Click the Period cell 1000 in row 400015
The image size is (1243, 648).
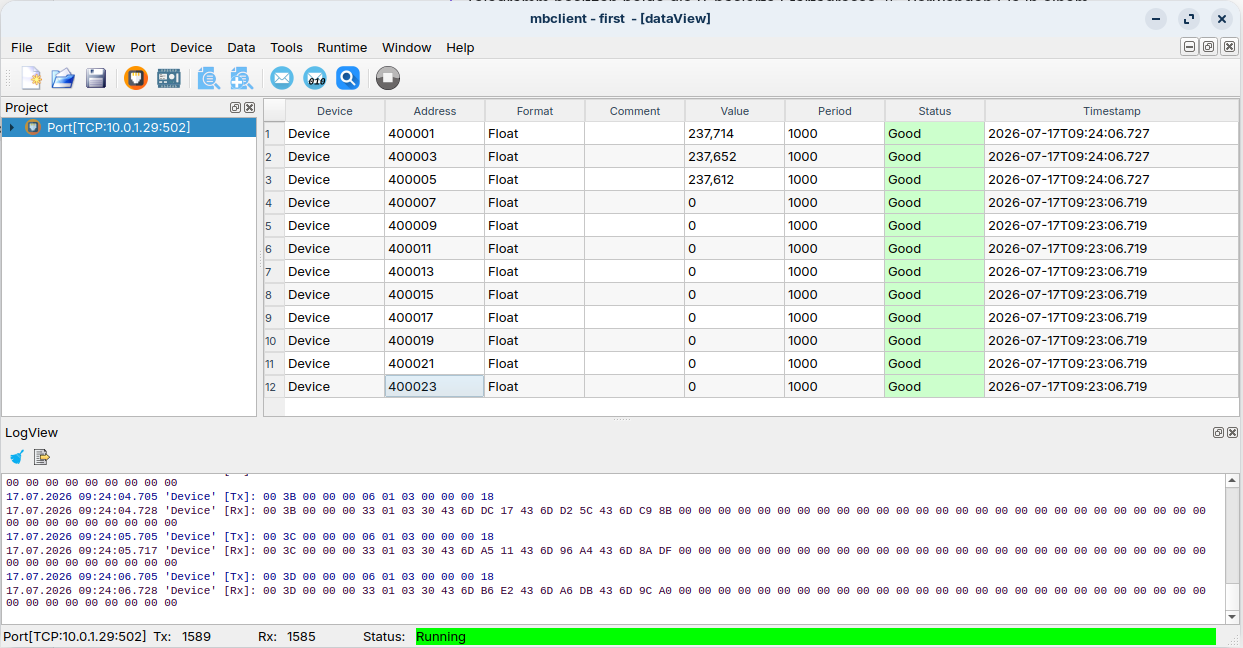click(835, 294)
